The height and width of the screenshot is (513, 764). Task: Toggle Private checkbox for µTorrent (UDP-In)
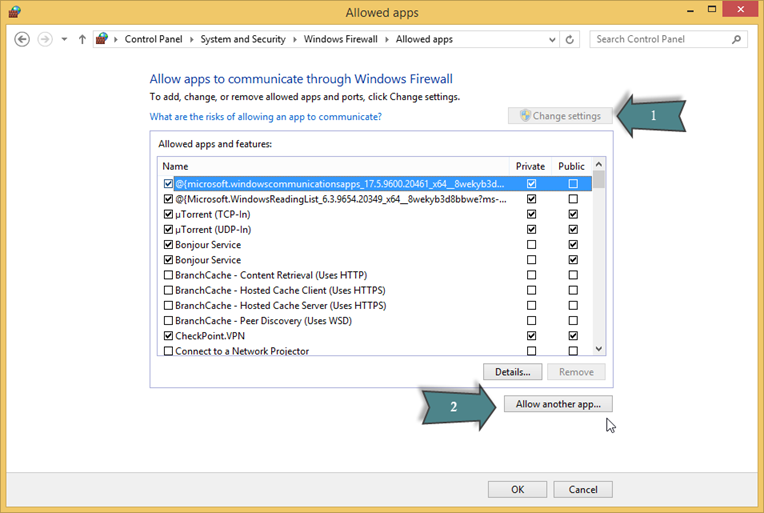pos(531,229)
